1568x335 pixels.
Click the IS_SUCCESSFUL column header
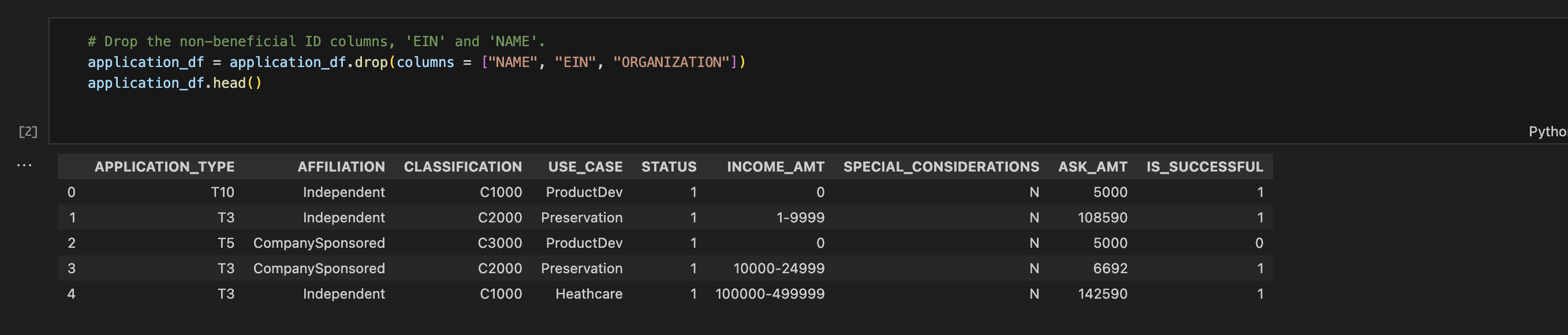[1205, 167]
